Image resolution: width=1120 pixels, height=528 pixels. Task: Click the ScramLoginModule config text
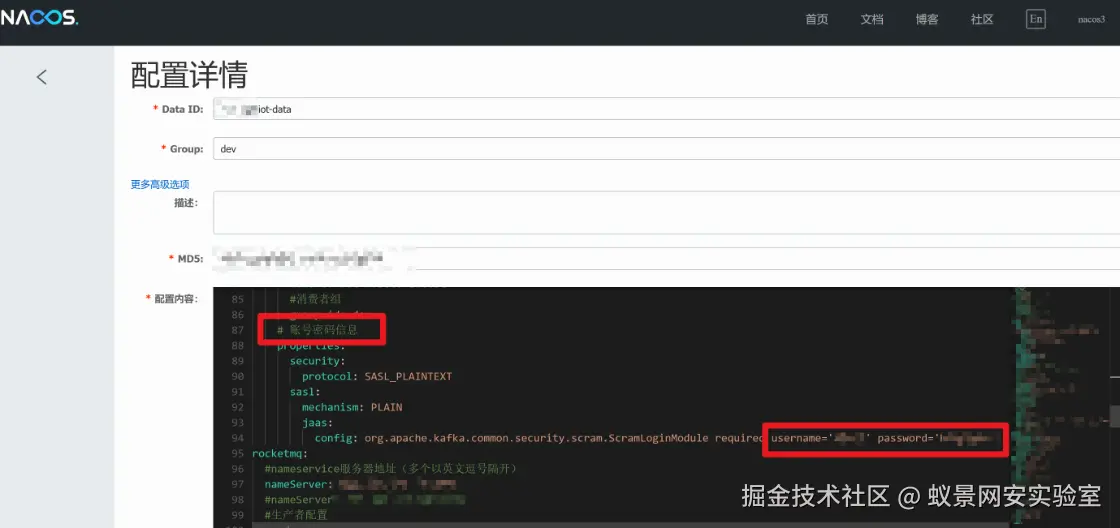pyautogui.click(x=536, y=438)
